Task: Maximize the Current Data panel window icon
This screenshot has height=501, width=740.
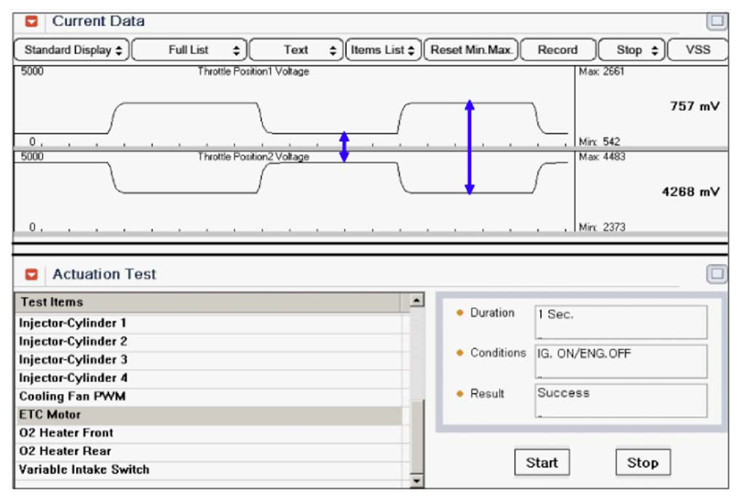Action: click(x=716, y=20)
